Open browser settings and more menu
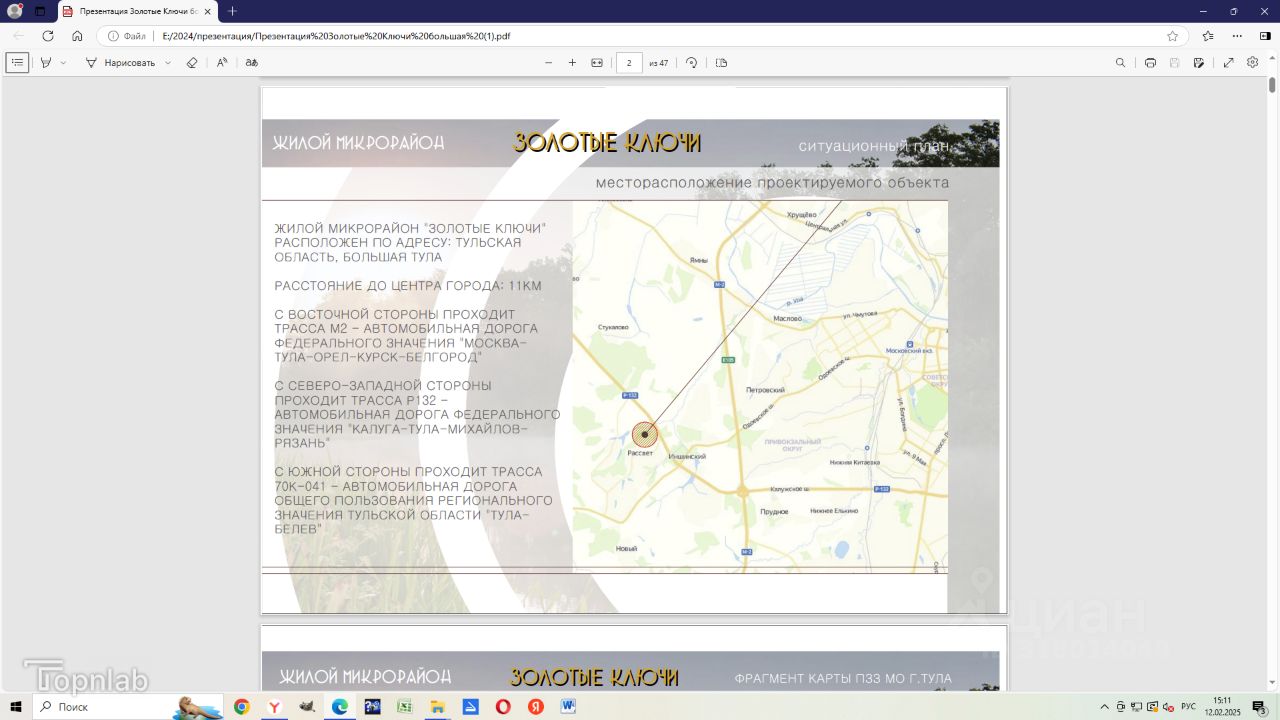The width and height of the screenshot is (1280, 720). point(1237,36)
